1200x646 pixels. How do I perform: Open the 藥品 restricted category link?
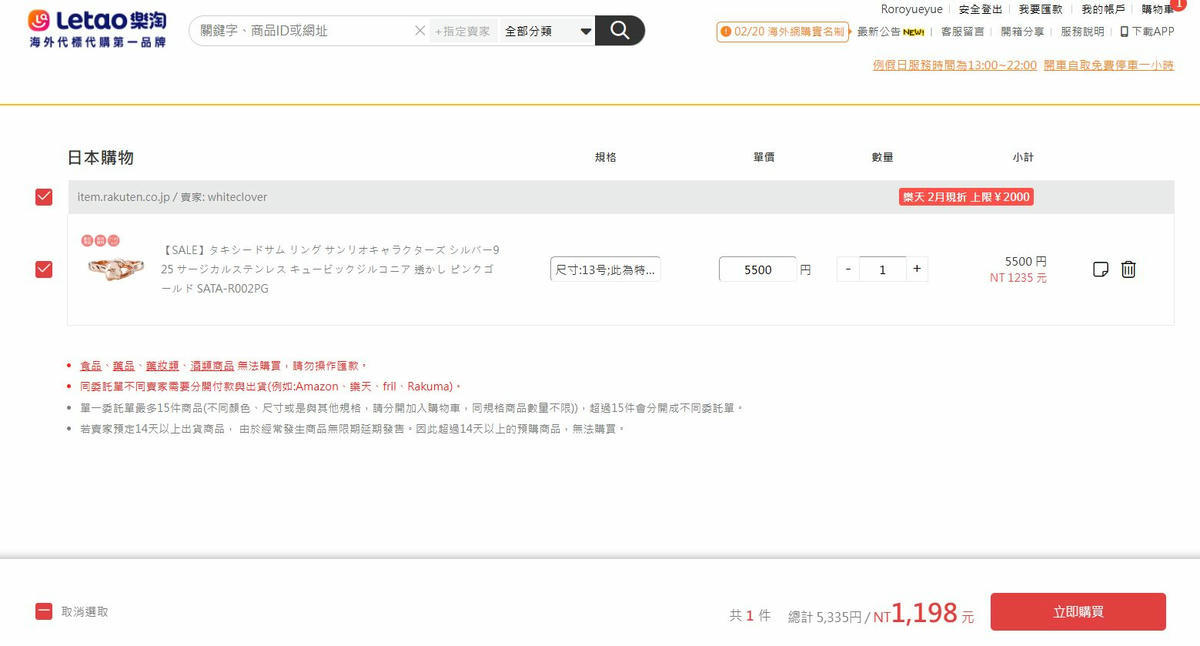[123, 366]
